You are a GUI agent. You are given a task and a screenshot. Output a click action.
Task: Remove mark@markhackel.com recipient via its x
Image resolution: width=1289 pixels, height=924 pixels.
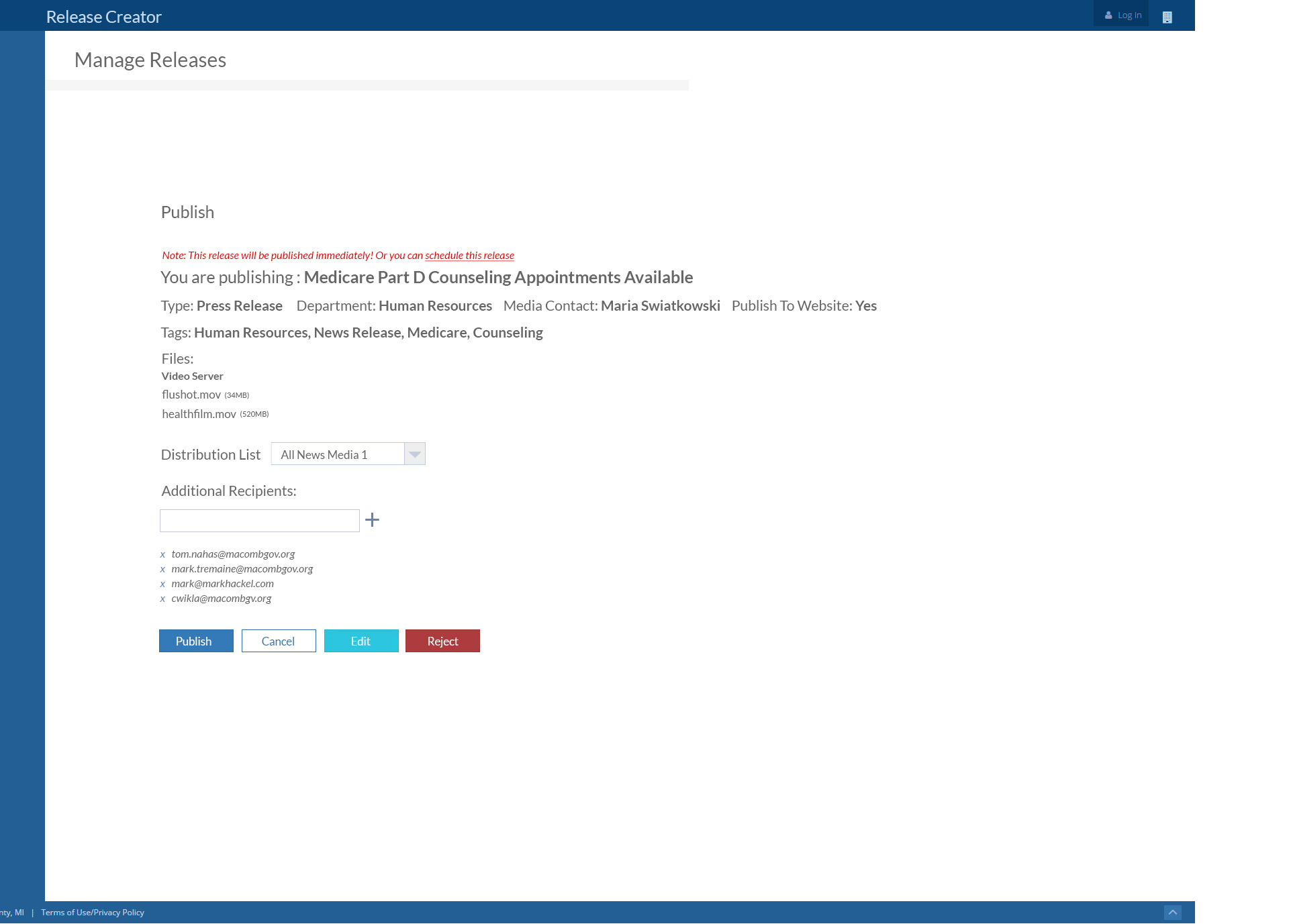[162, 584]
